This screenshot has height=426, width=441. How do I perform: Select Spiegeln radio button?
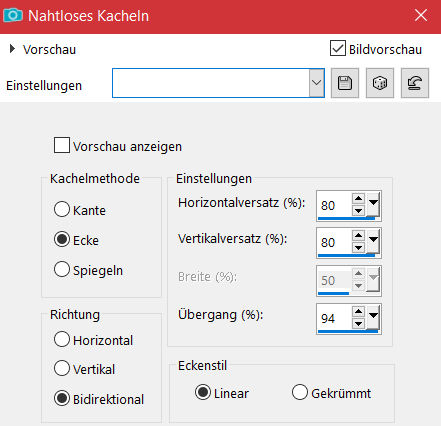point(62,269)
